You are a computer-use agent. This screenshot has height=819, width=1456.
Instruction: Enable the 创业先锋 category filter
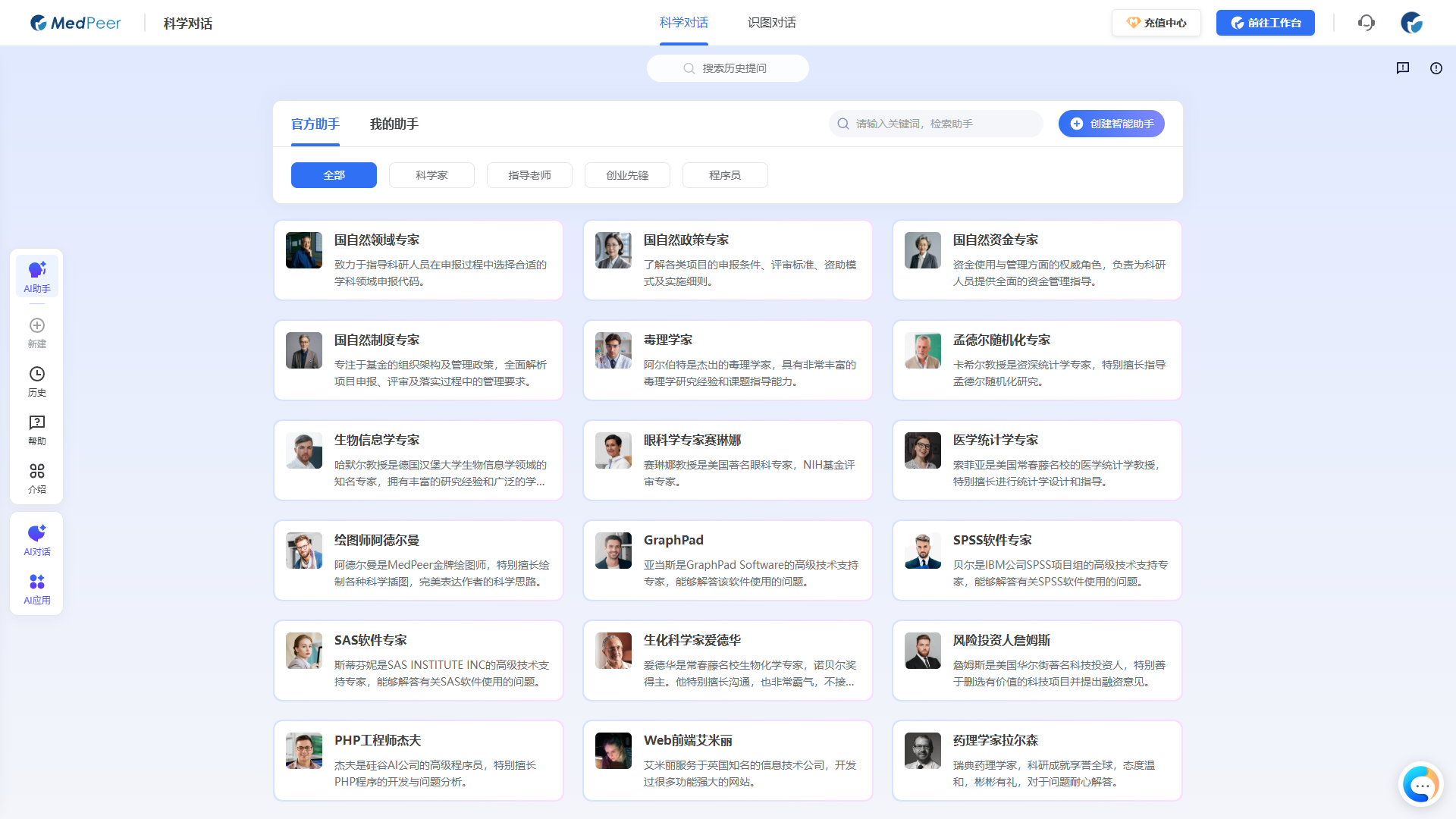pyautogui.click(x=627, y=175)
